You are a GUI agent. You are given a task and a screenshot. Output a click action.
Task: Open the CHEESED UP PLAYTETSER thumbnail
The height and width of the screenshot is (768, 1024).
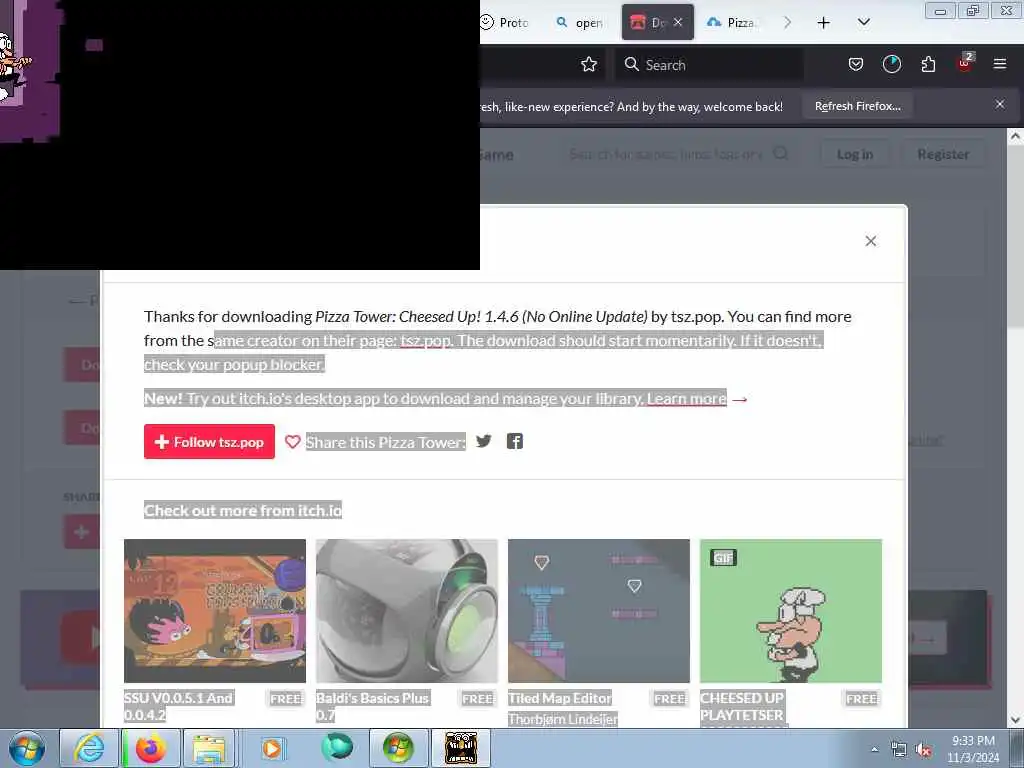[x=791, y=611]
